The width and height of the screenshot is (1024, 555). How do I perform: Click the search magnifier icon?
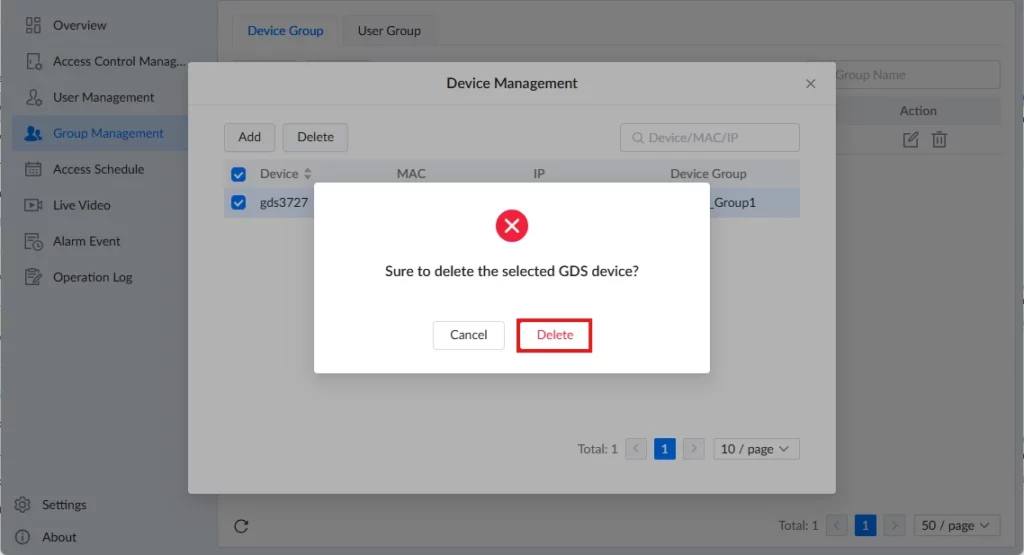point(637,138)
